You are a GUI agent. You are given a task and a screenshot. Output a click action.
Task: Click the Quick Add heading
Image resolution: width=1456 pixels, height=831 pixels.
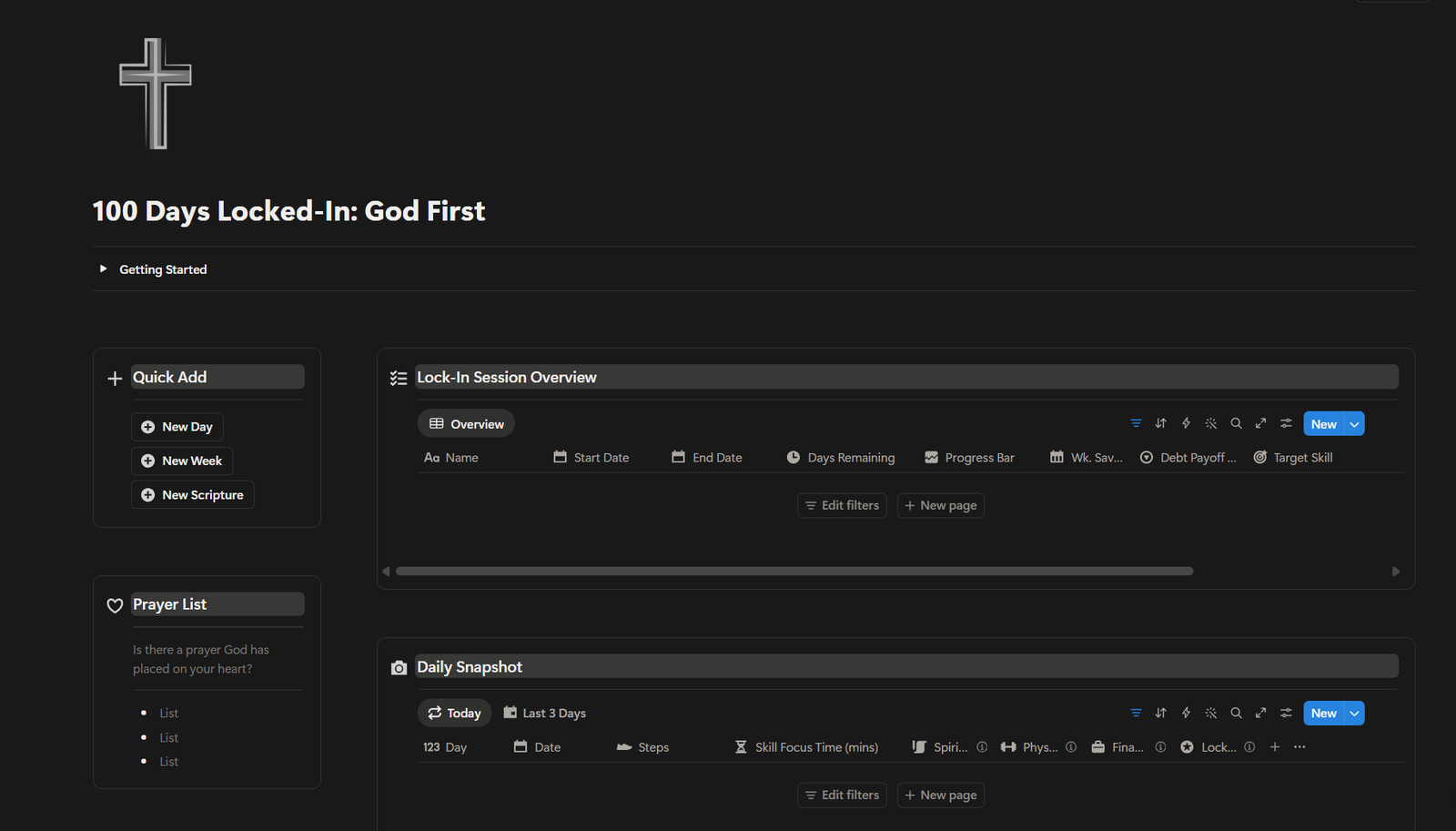tap(217, 377)
